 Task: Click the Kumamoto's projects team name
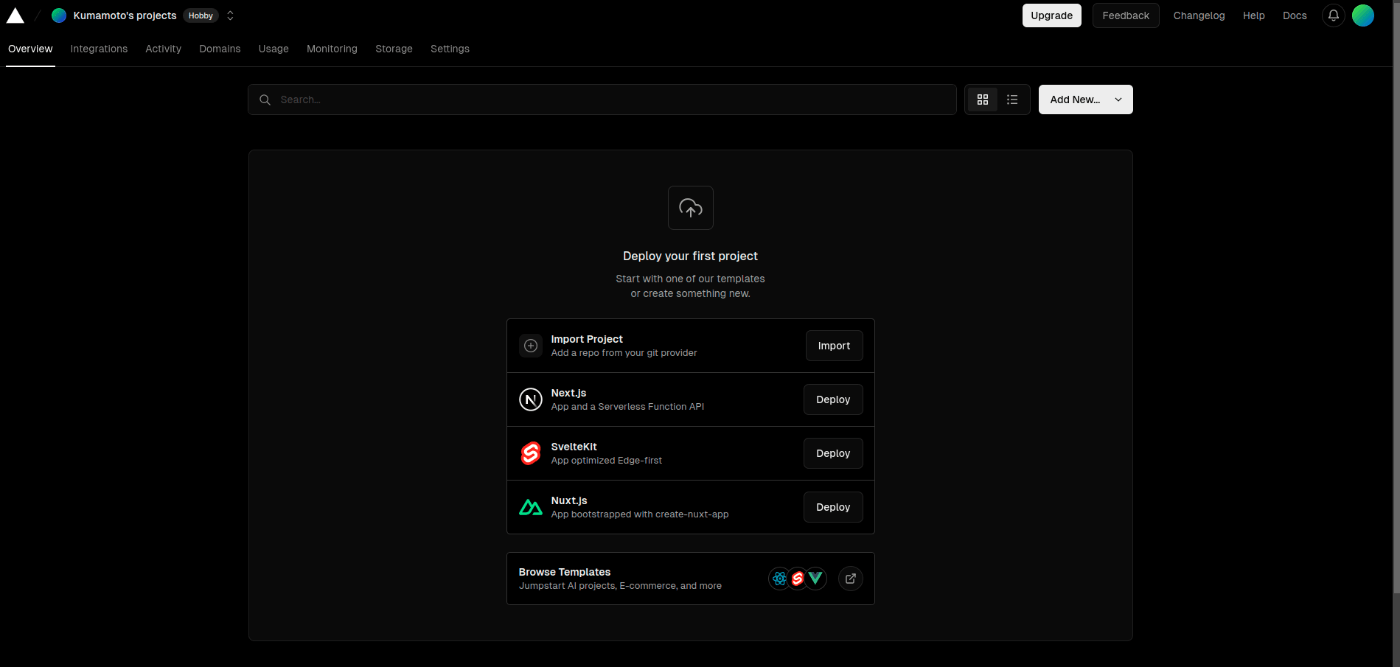coord(125,15)
